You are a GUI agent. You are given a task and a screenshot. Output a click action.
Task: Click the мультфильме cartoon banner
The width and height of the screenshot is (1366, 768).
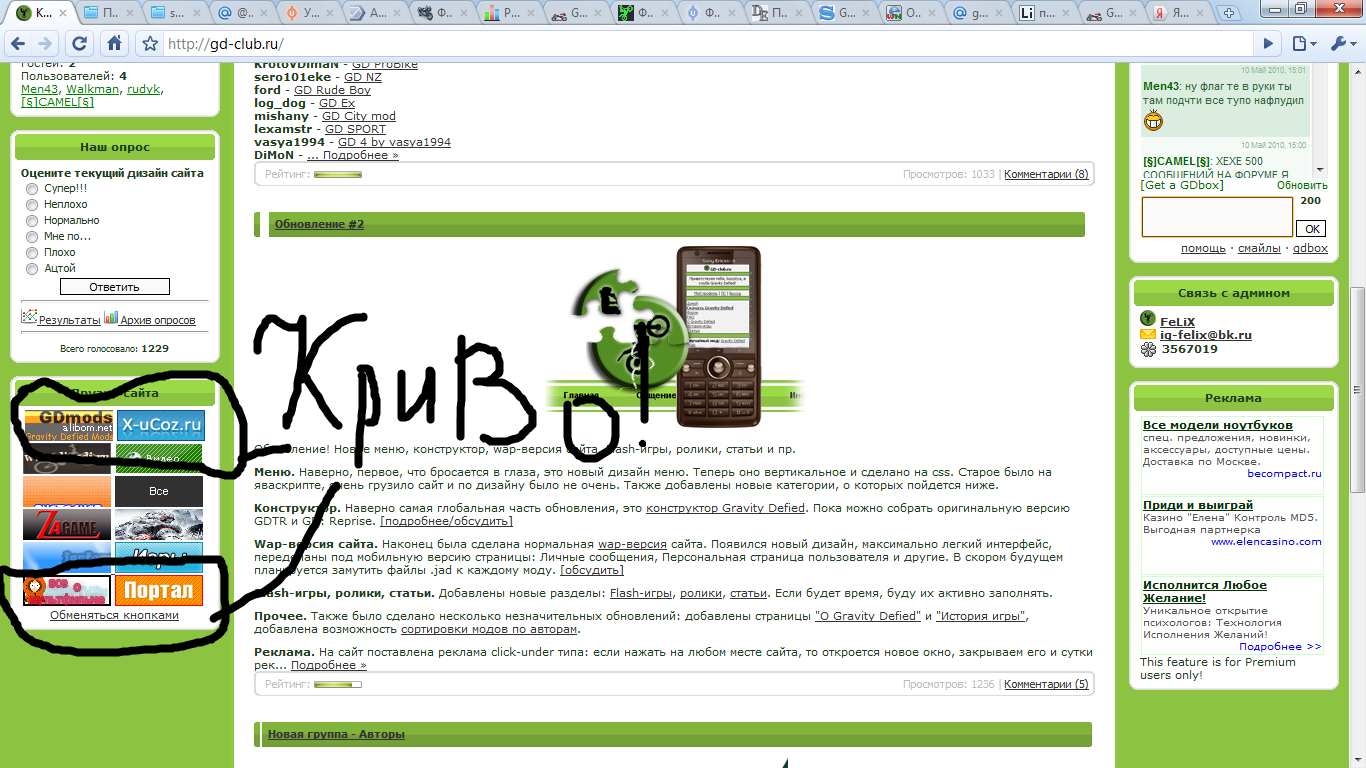[67, 590]
